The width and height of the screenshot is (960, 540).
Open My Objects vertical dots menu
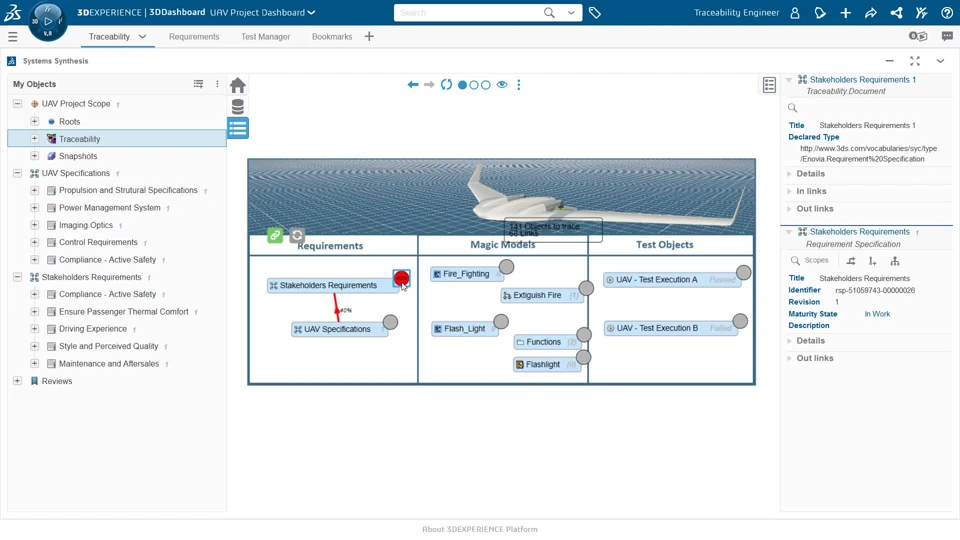[x=217, y=84]
